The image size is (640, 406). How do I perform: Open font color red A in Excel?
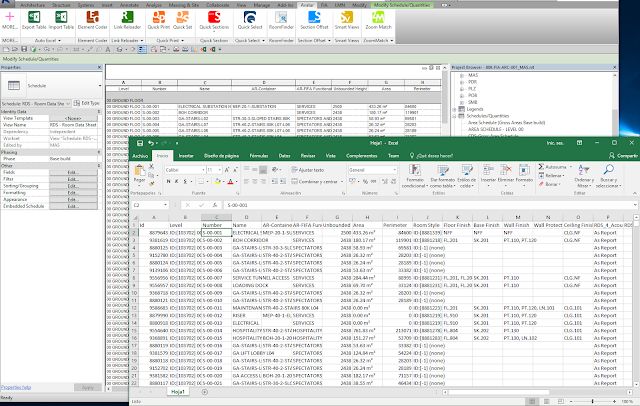(x=230, y=181)
